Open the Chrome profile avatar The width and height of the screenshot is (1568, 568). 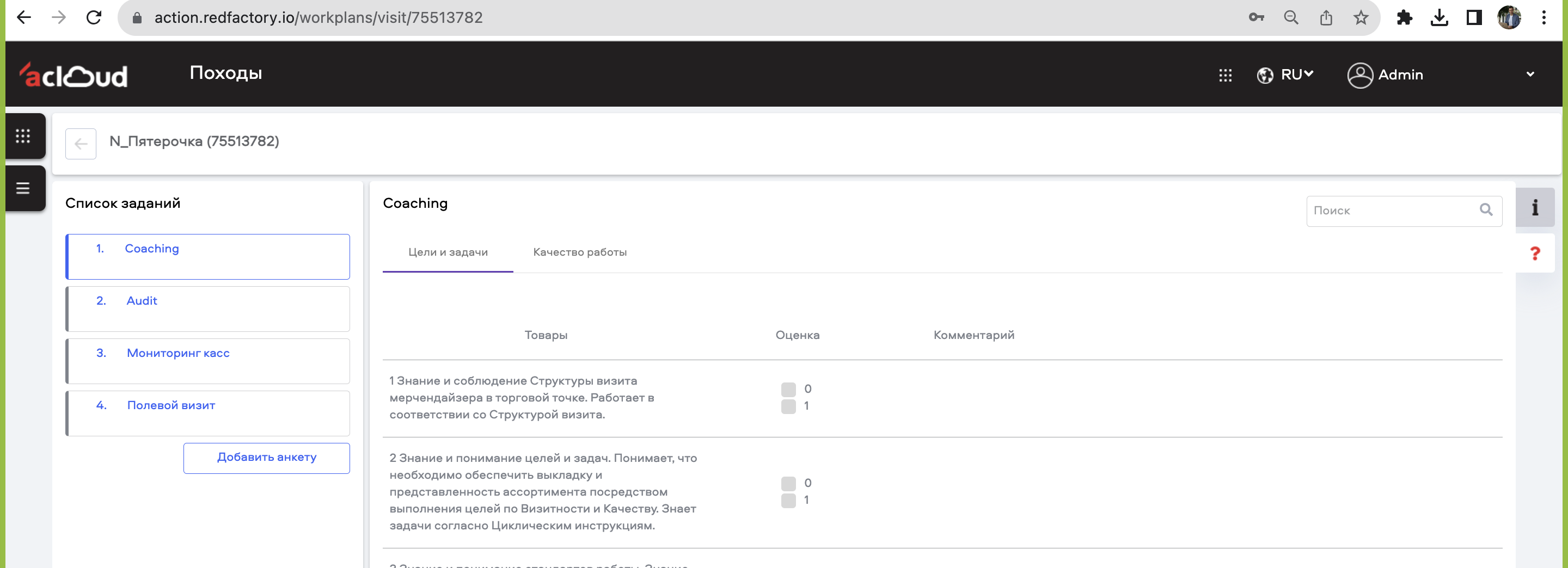click(x=1509, y=17)
